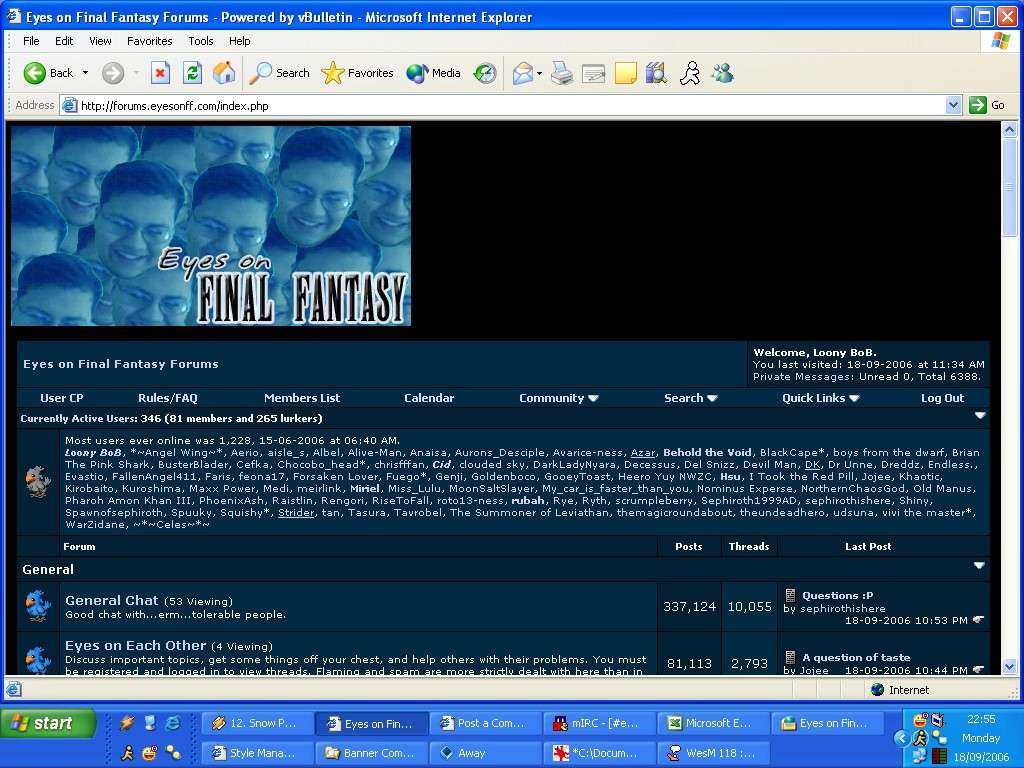Open the Mail toolbar button
The height and width of the screenshot is (768, 1024).
522,72
